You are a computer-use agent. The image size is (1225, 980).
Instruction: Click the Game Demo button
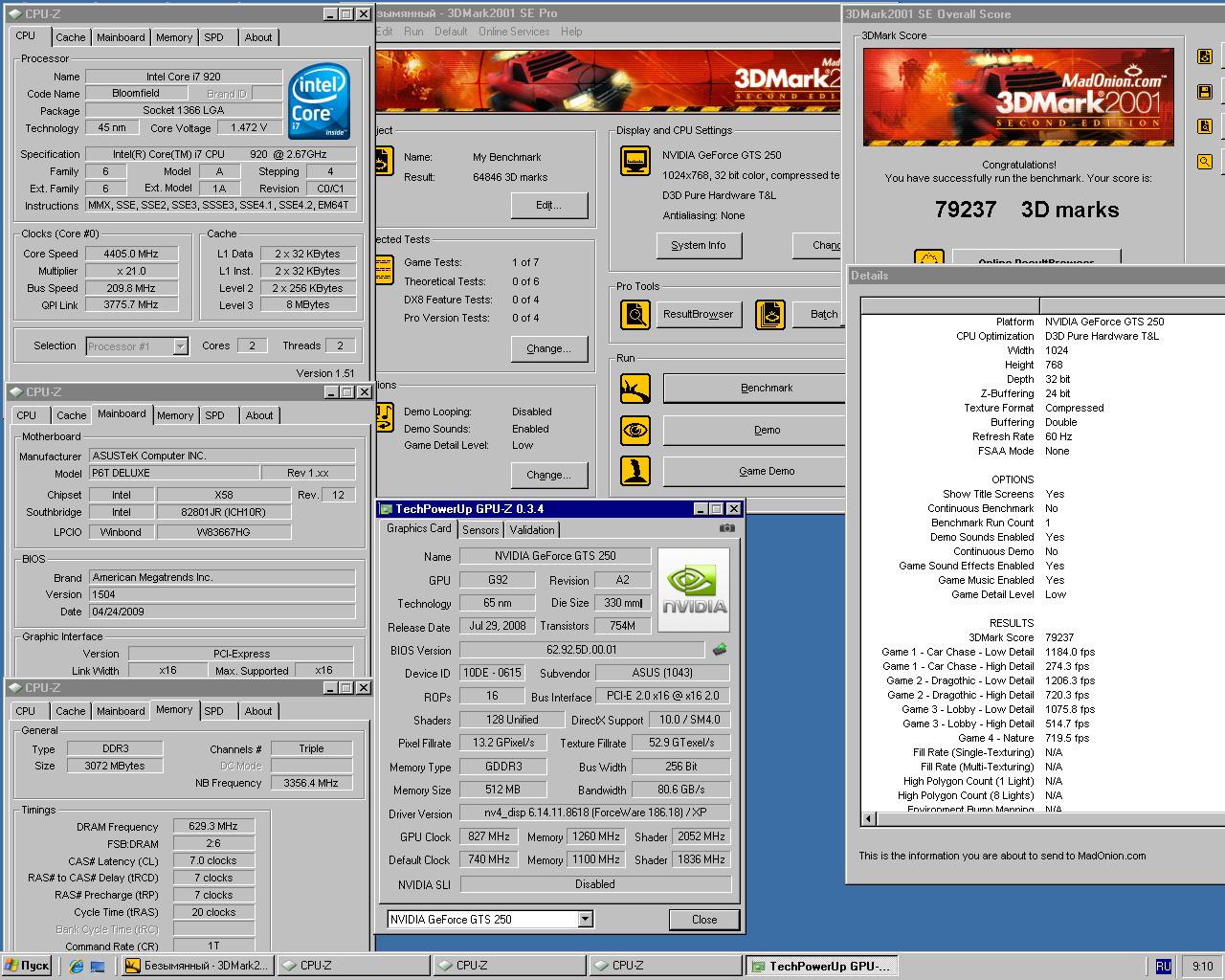coord(756,472)
